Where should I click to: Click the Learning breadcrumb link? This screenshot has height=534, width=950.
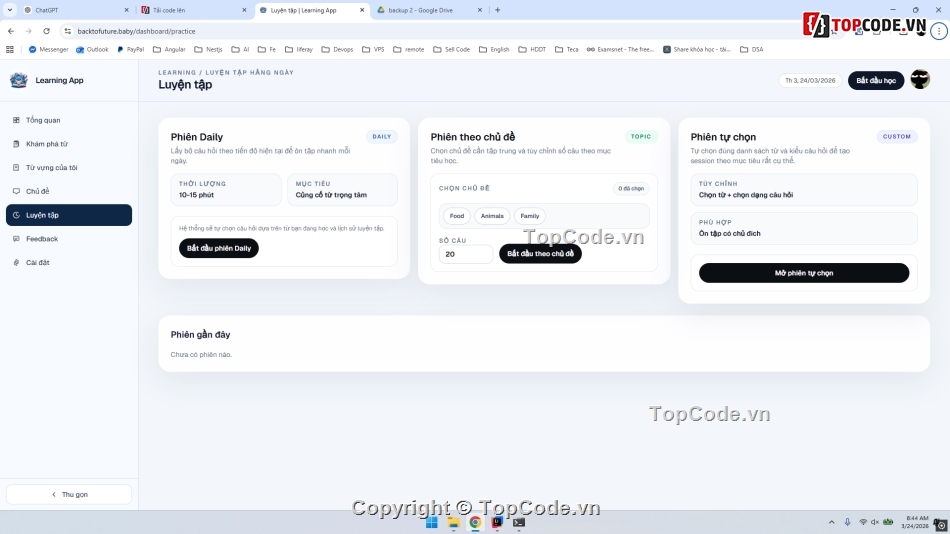[177, 72]
